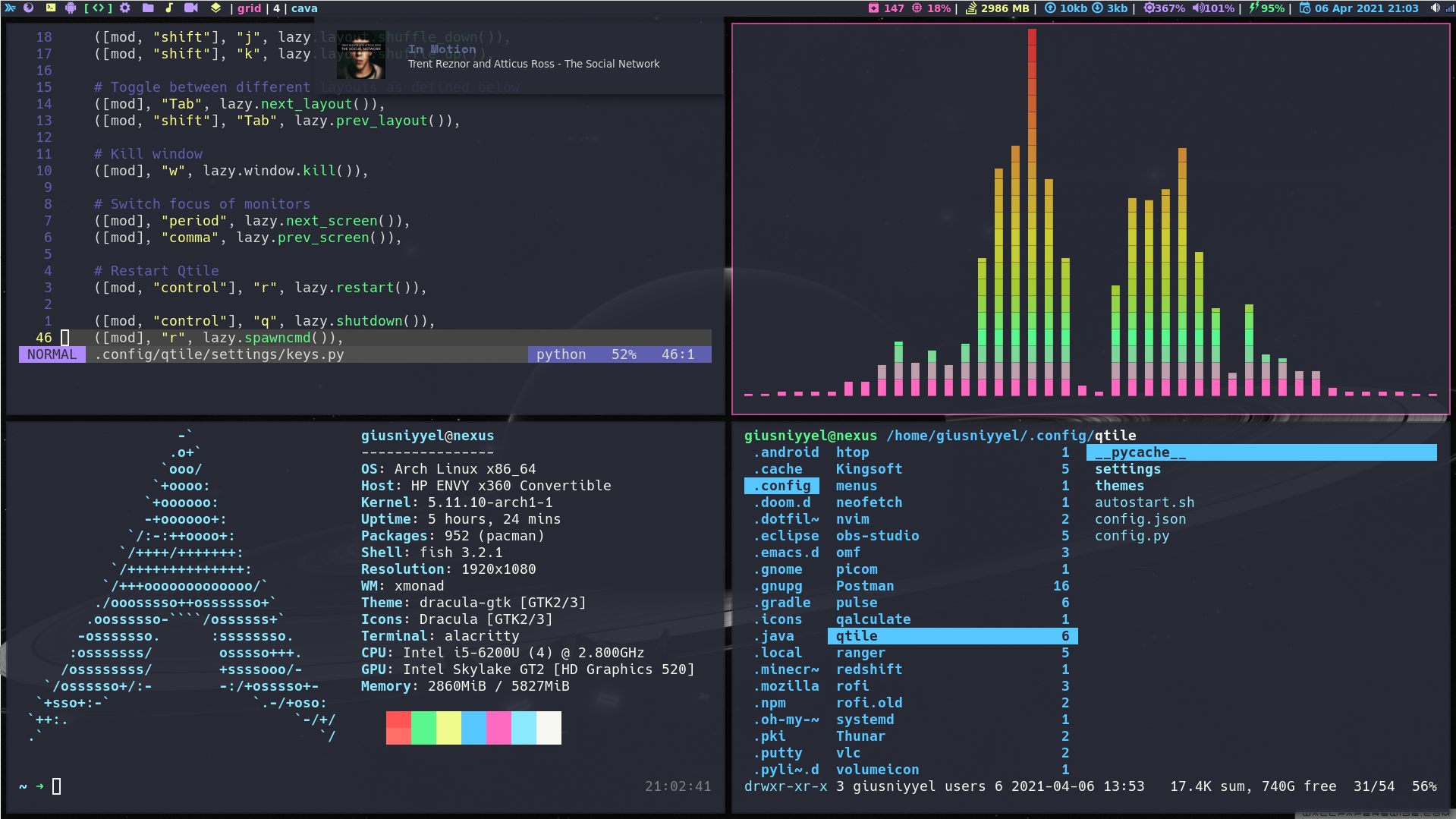Select themes folder in ranger preview column

[1119, 486]
